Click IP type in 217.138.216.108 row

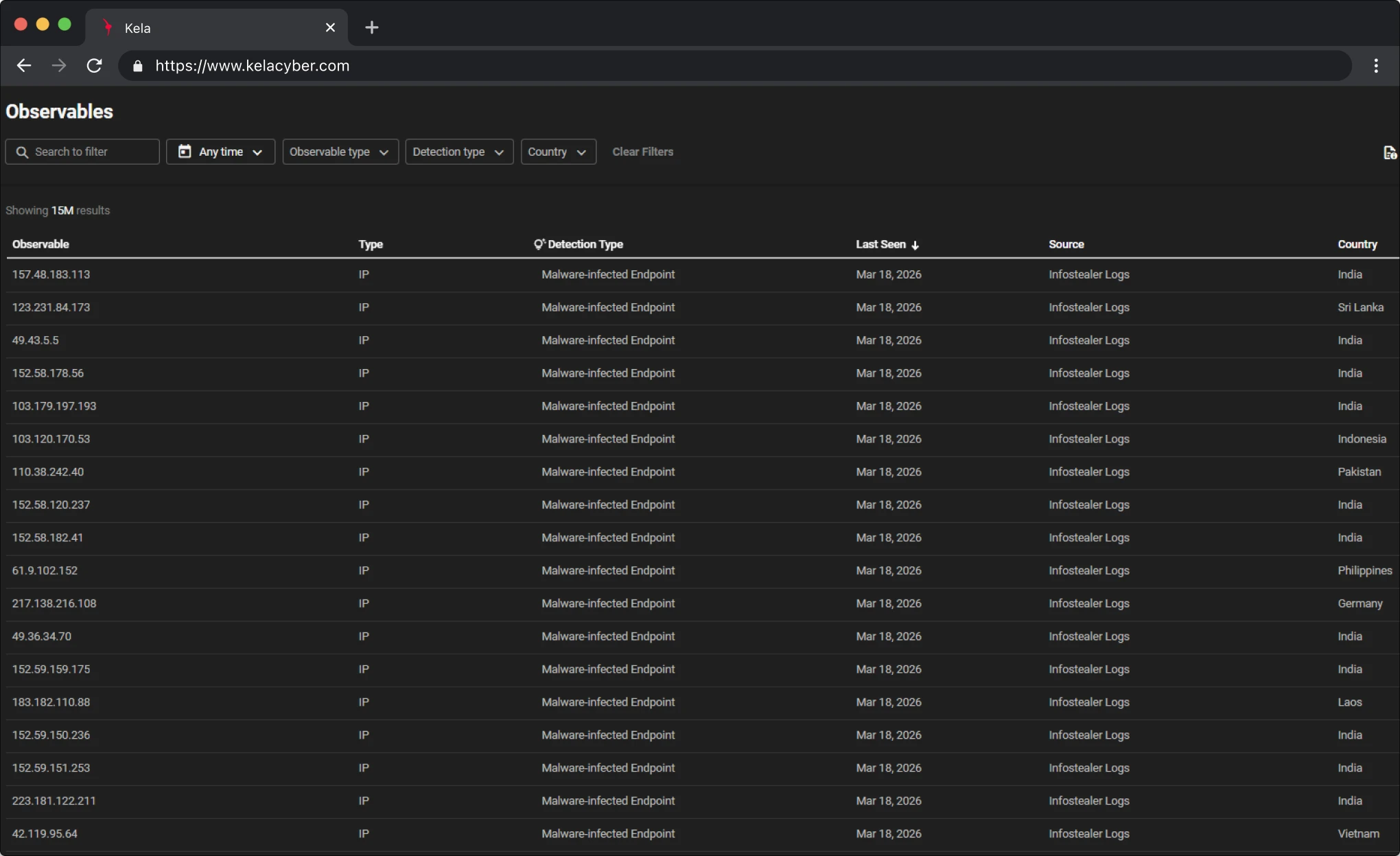point(364,604)
